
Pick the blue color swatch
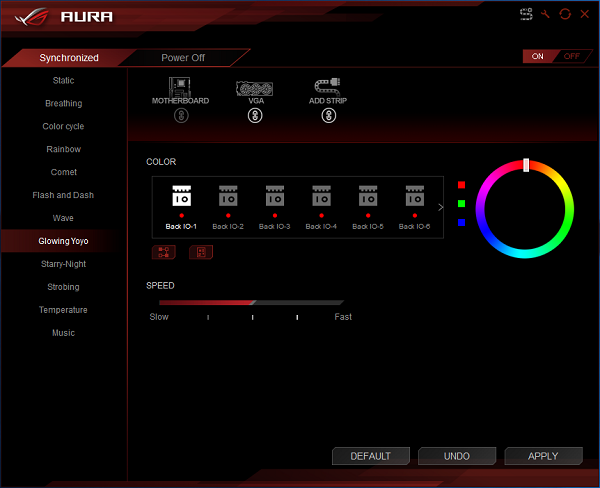point(461,222)
